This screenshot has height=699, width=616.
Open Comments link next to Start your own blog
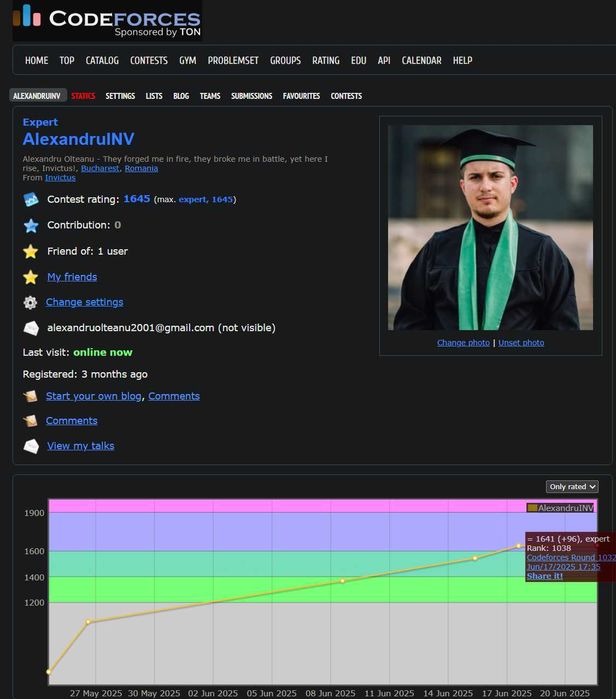[174, 396]
